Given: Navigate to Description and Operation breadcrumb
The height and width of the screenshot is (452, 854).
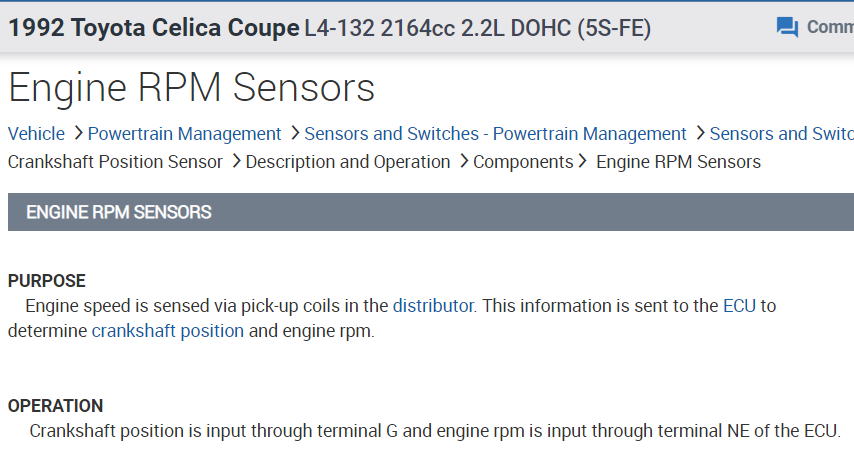Looking at the screenshot, I should pos(348,162).
